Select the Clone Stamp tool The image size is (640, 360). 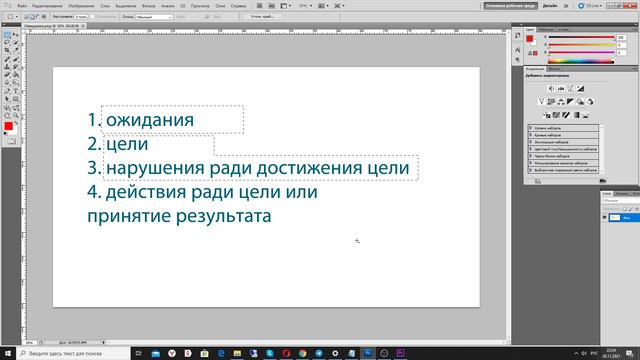(7, 67)
